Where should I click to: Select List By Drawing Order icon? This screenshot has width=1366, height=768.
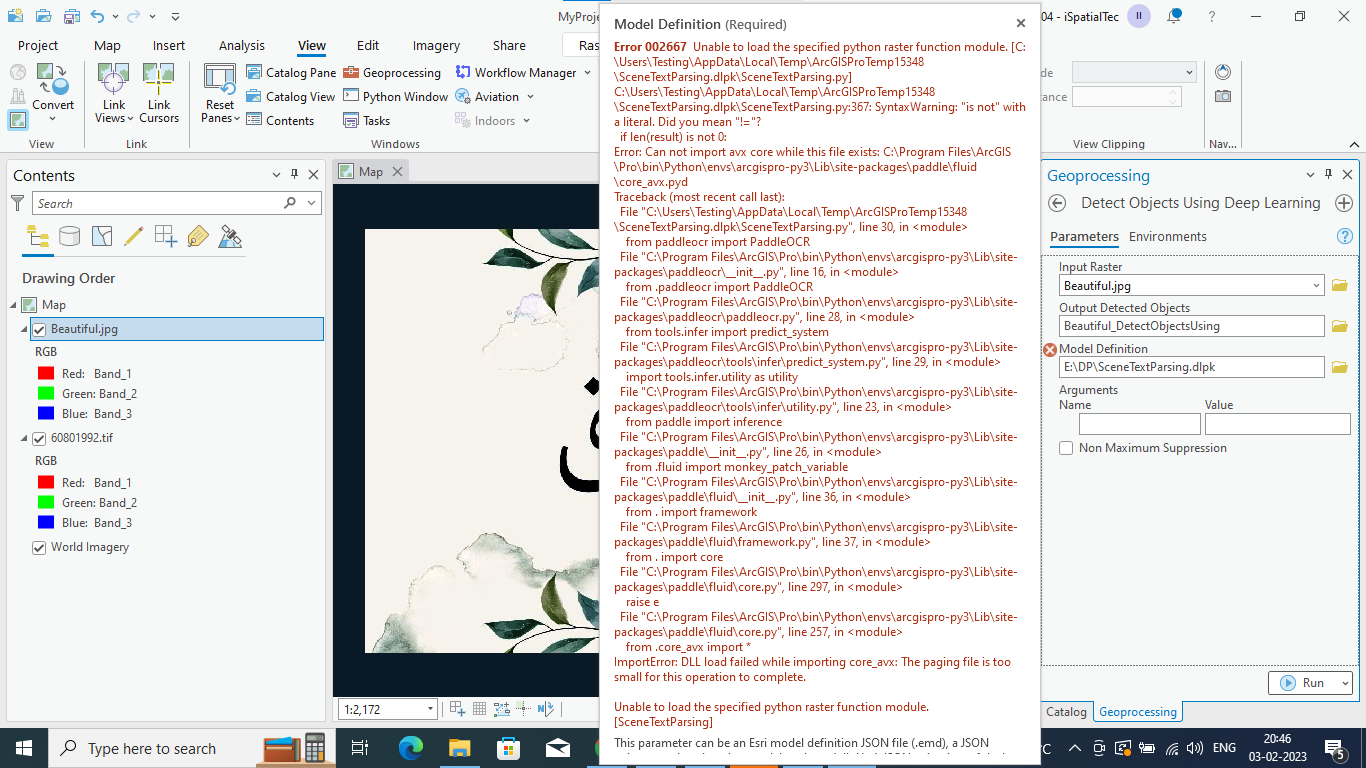[37, 236]
